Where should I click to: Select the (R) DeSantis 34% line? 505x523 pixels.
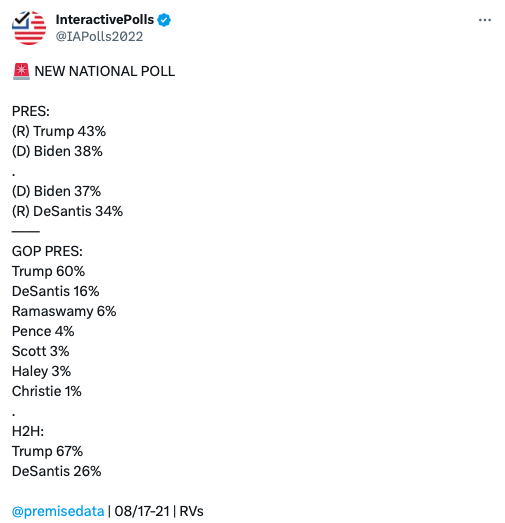[x=67, y=211]
